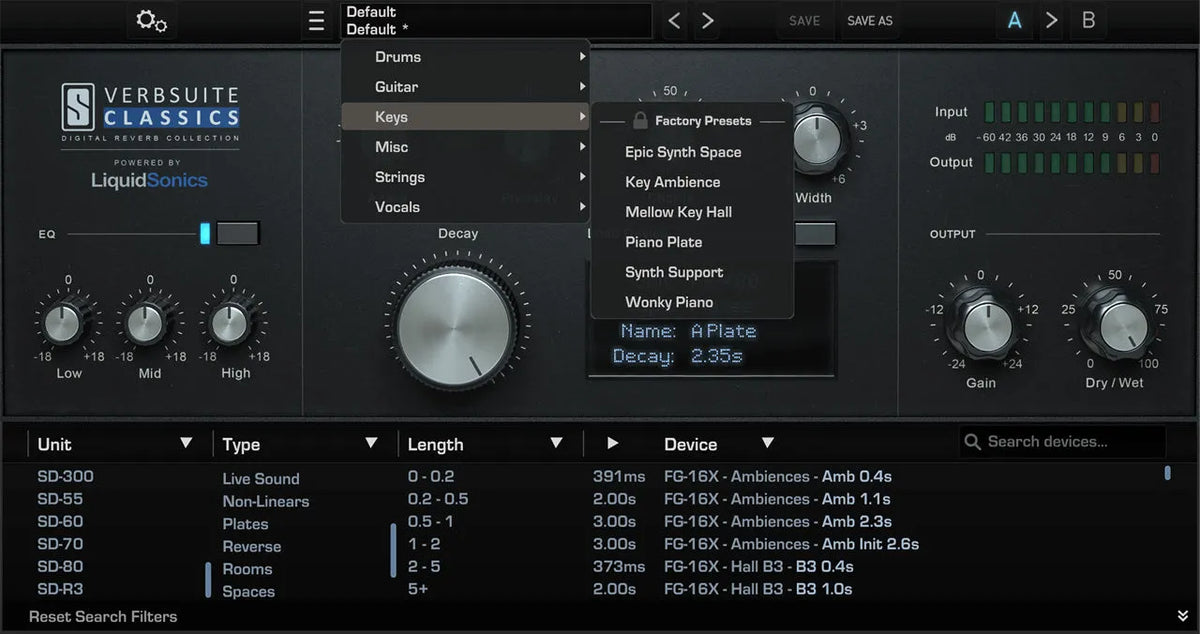Image resolution: width=1200 pixels, height=634 pixels.
Task: Switch to preset slot B
Action: click(x=1088, y=19)
